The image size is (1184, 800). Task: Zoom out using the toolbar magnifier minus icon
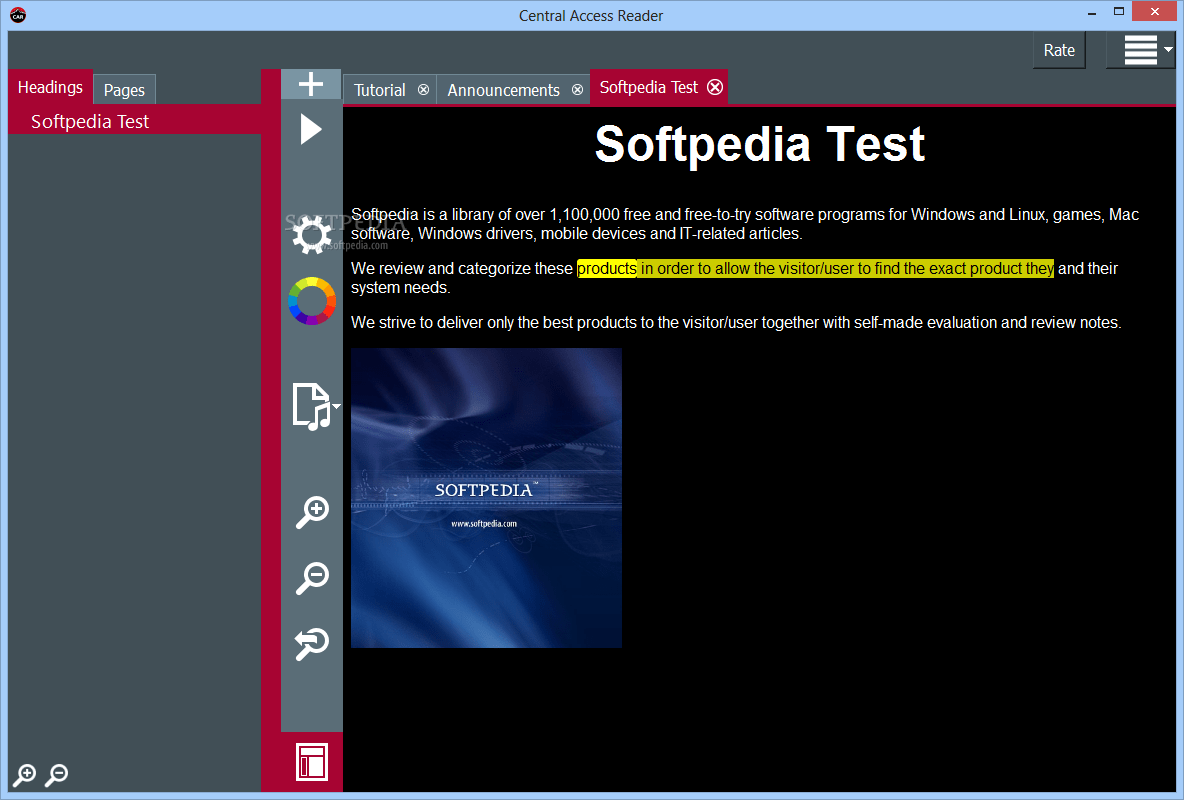[311, 578]
